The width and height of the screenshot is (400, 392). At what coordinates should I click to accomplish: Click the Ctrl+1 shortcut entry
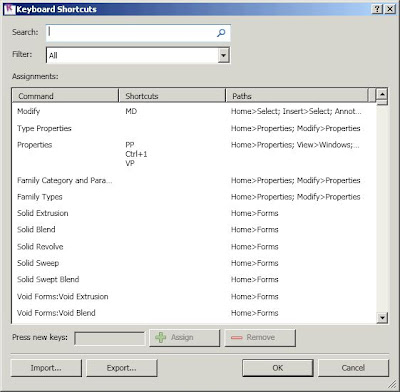(136, 154)
